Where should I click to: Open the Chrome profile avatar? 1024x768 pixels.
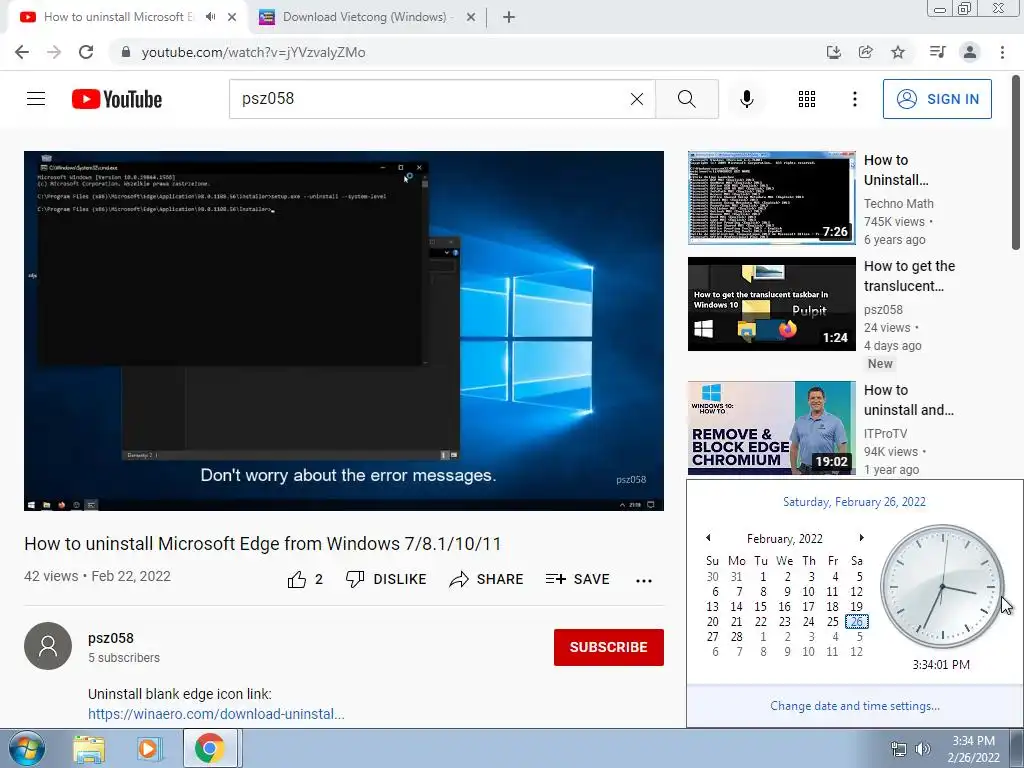coord(970,52)
